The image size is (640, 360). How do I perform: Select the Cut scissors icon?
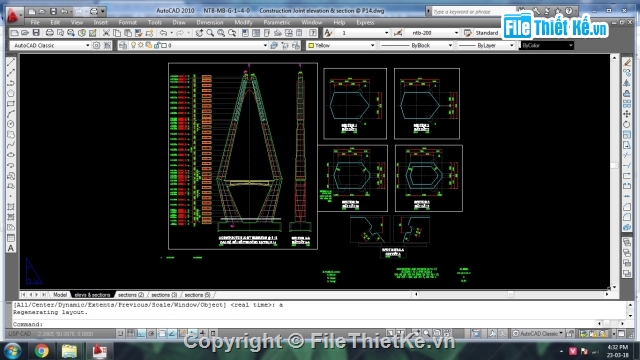point(106,33)
